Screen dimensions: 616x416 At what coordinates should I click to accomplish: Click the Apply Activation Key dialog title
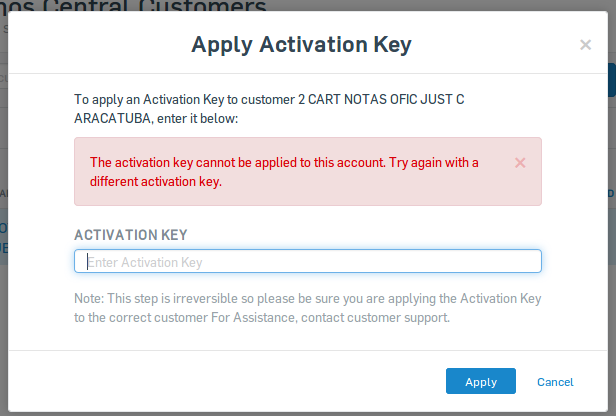pos(301,45)
